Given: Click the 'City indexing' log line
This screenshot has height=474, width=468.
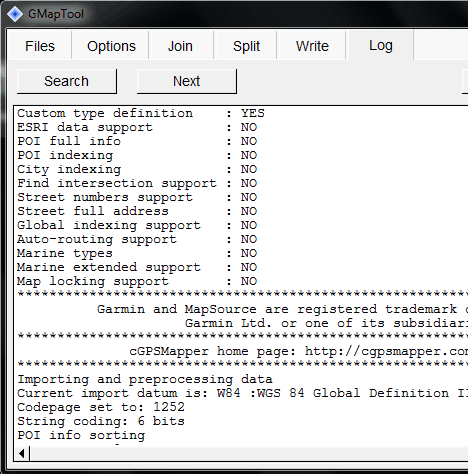Looking at the screenshot, I should click(137, 169).
